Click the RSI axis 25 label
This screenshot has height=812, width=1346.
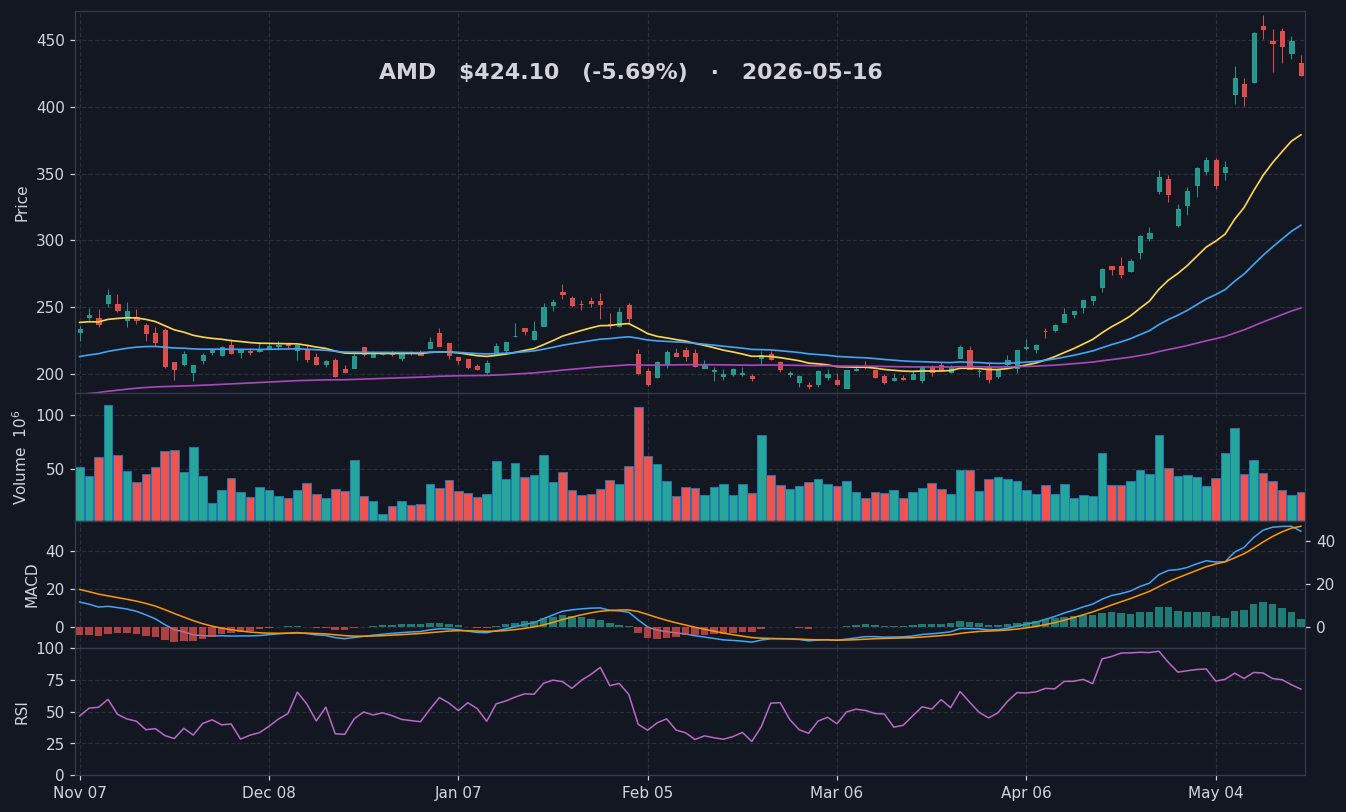coord(56,744)
